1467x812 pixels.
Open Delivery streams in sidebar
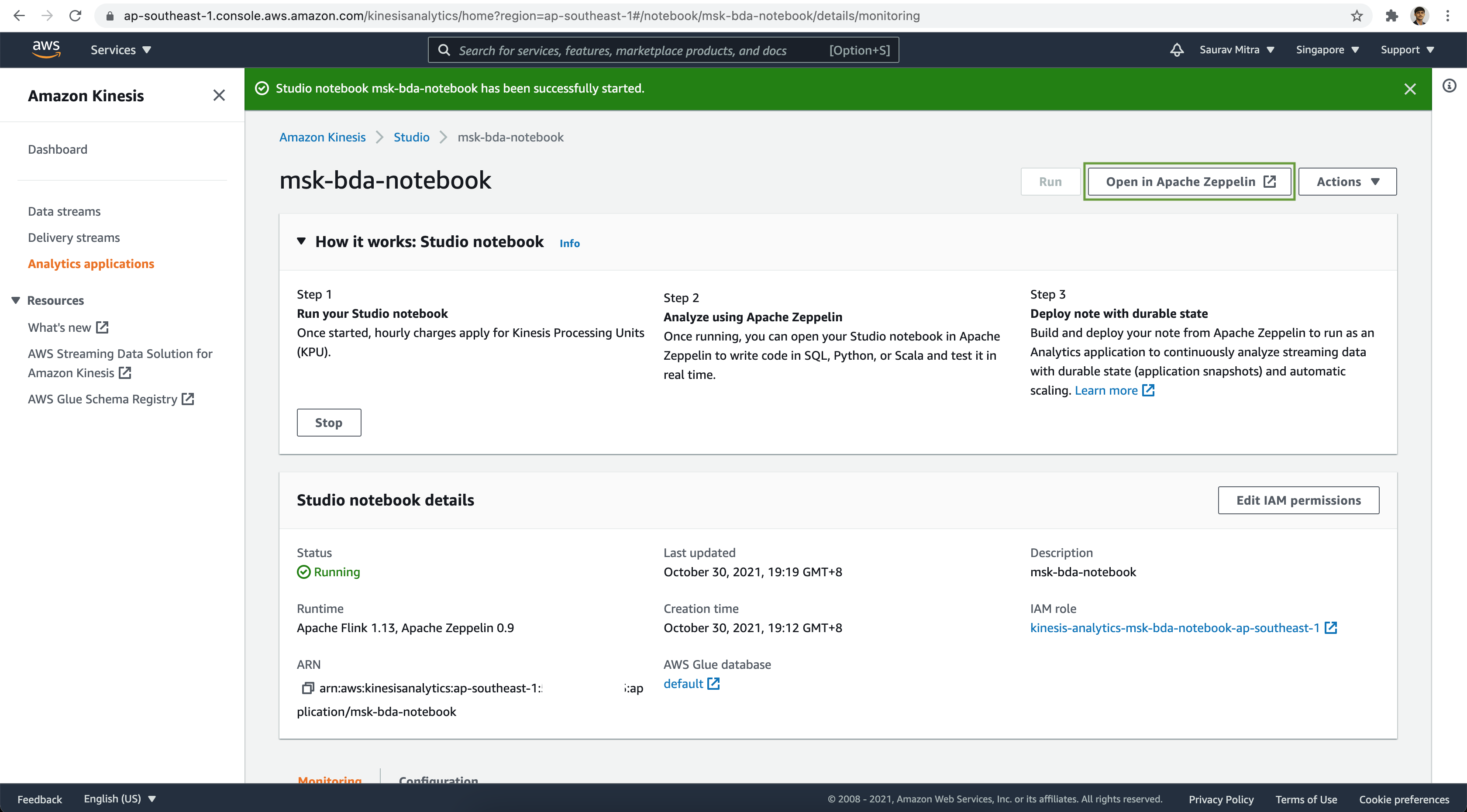74,237
